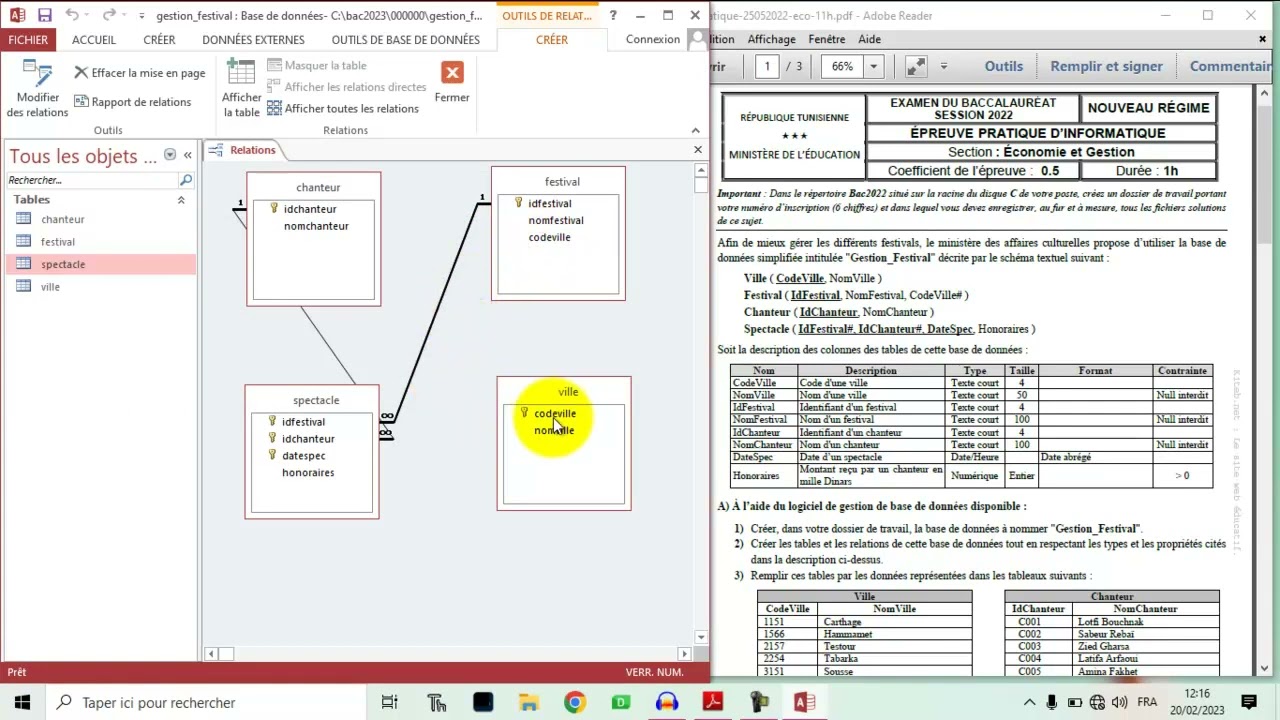Open the Aide menu in Adobe Reader
Image resolution: width=1280 pixels, height=720 pixels.
click(869, 39)
